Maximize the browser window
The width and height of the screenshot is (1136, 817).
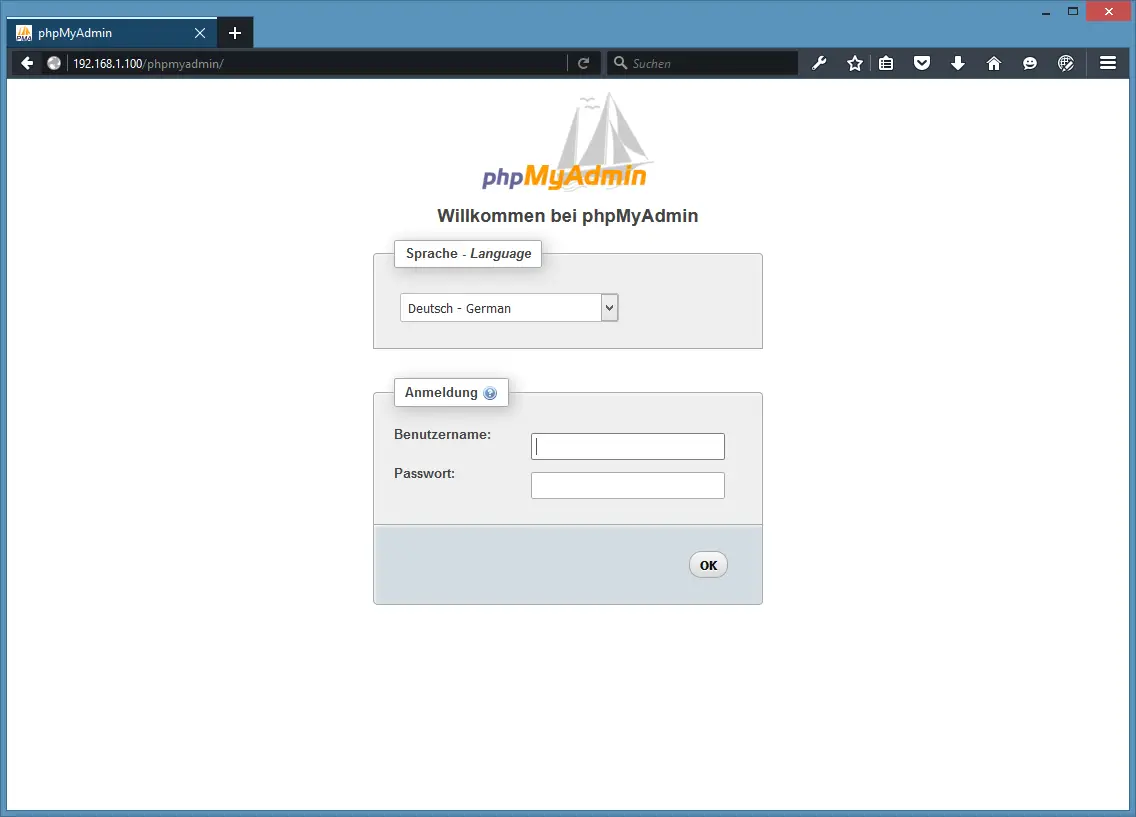1073,11
